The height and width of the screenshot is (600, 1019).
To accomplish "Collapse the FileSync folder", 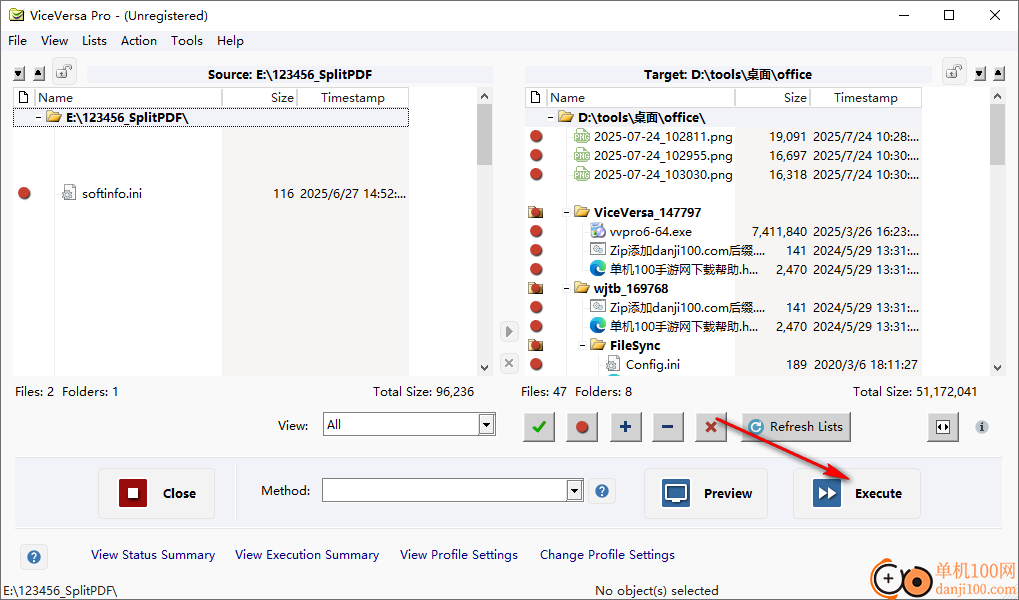I will coord(583,346).
